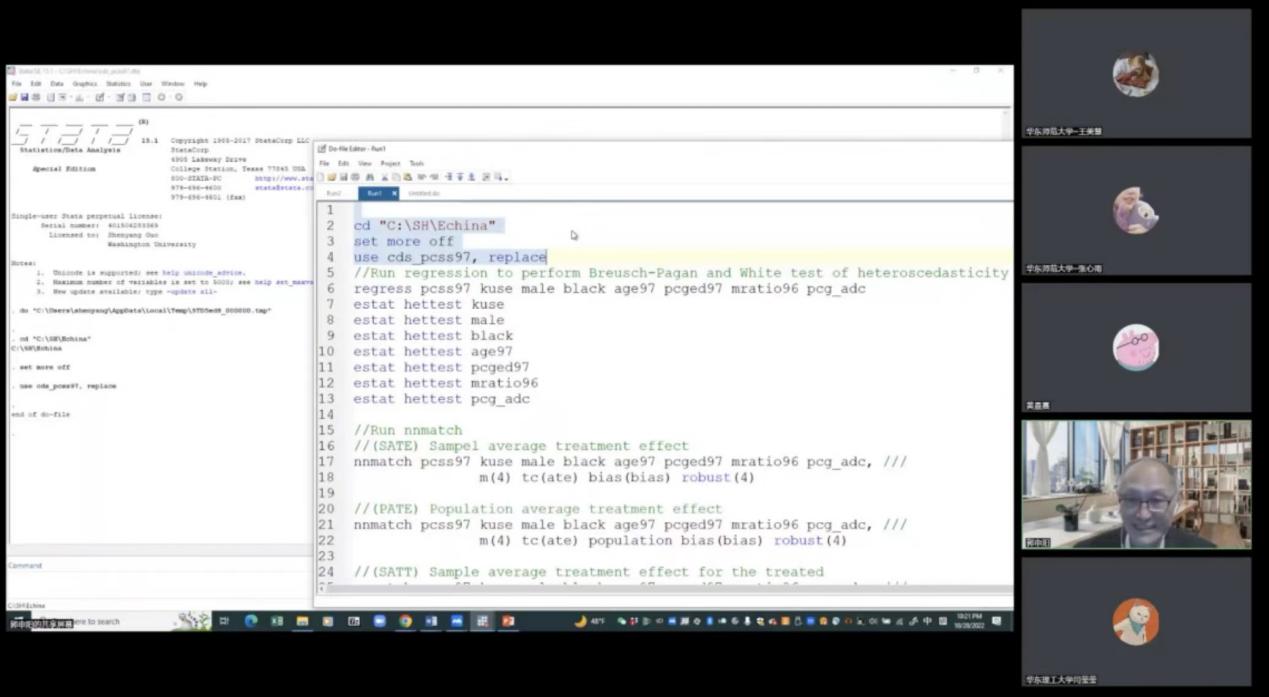This screenshot has height=697, width=1269.
Task: Open the Project menu in Do-file Editor
Action: tap(390, 163)
